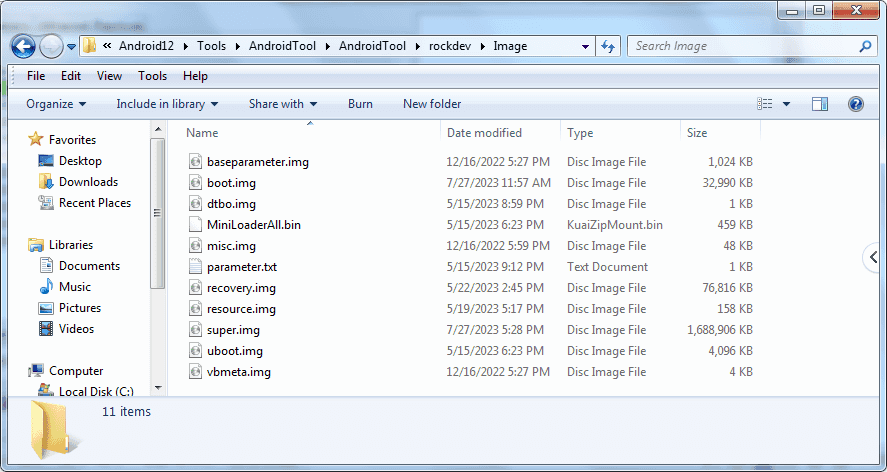Screen dimensions: 887x472
Task: Click the MiniLoaderAll.bin file icon
Action: [x=196, y=225]
